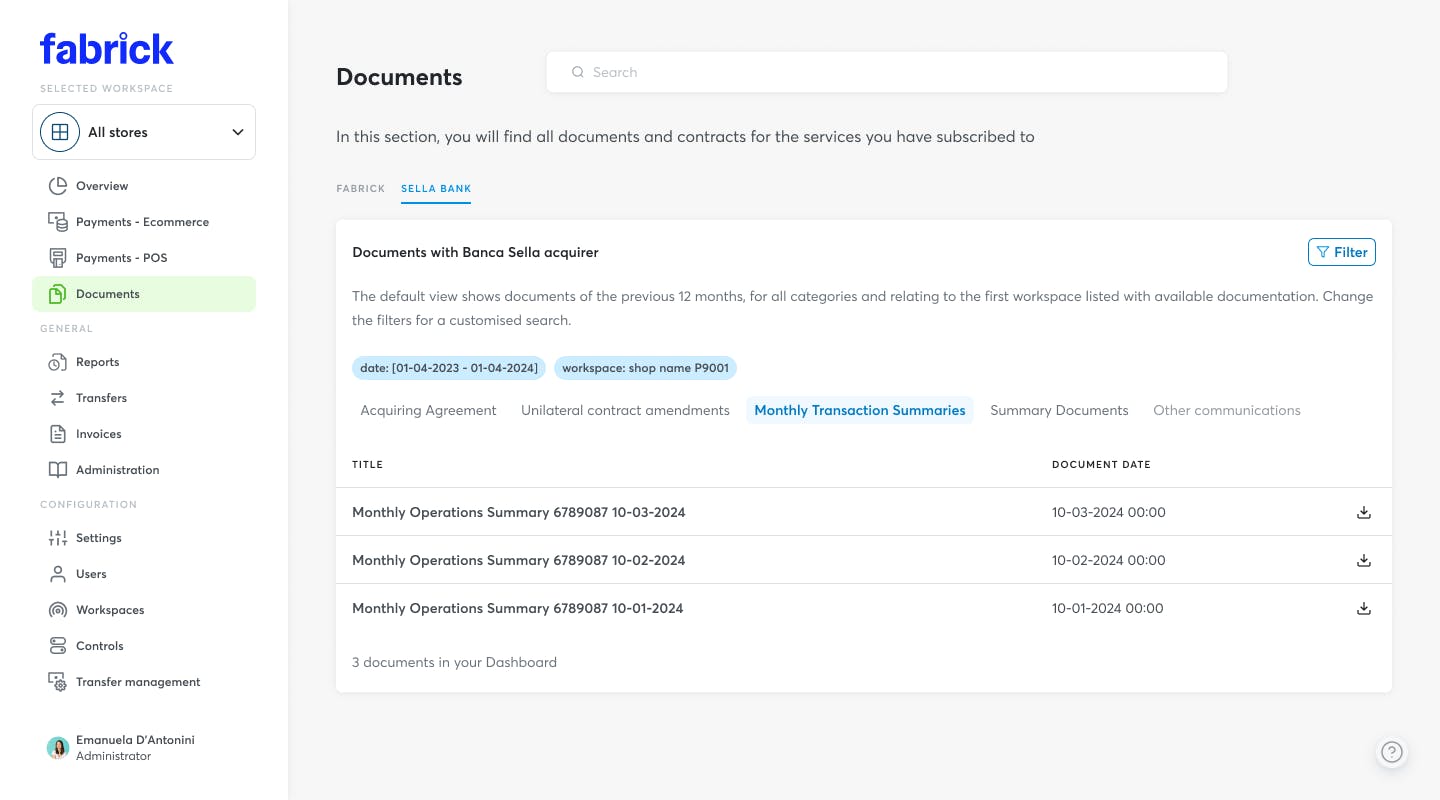Click the Invoices icon in sidebar
Image resolution: width=1440 pixels, height=800 pixels.
coord(58,434)
